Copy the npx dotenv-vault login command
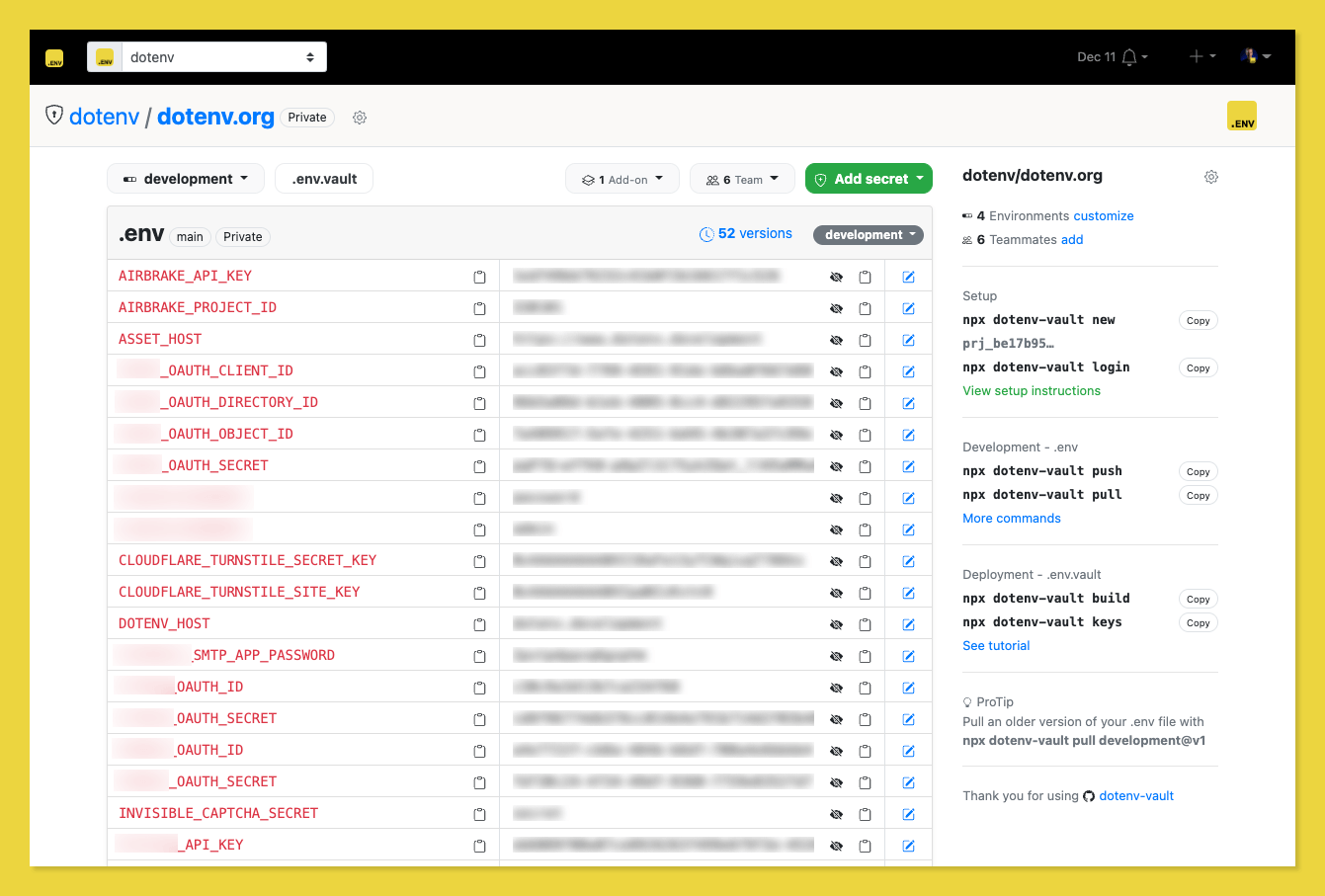1325x896 pixels. [x=1198, y=368]
